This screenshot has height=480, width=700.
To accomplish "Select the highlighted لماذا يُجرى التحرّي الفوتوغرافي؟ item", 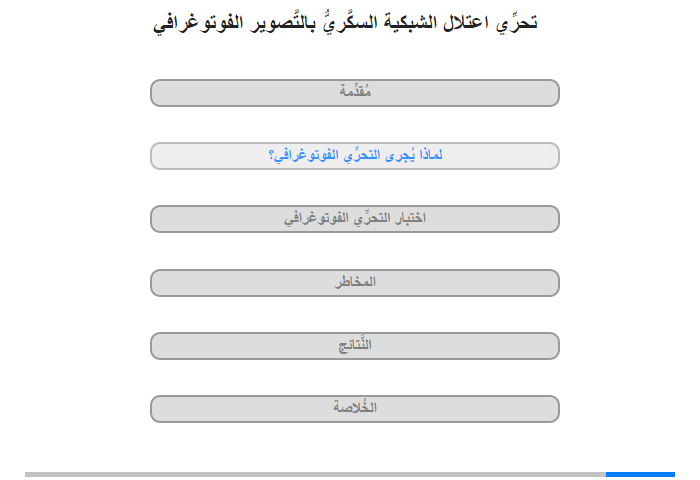I will click(354, 156).
